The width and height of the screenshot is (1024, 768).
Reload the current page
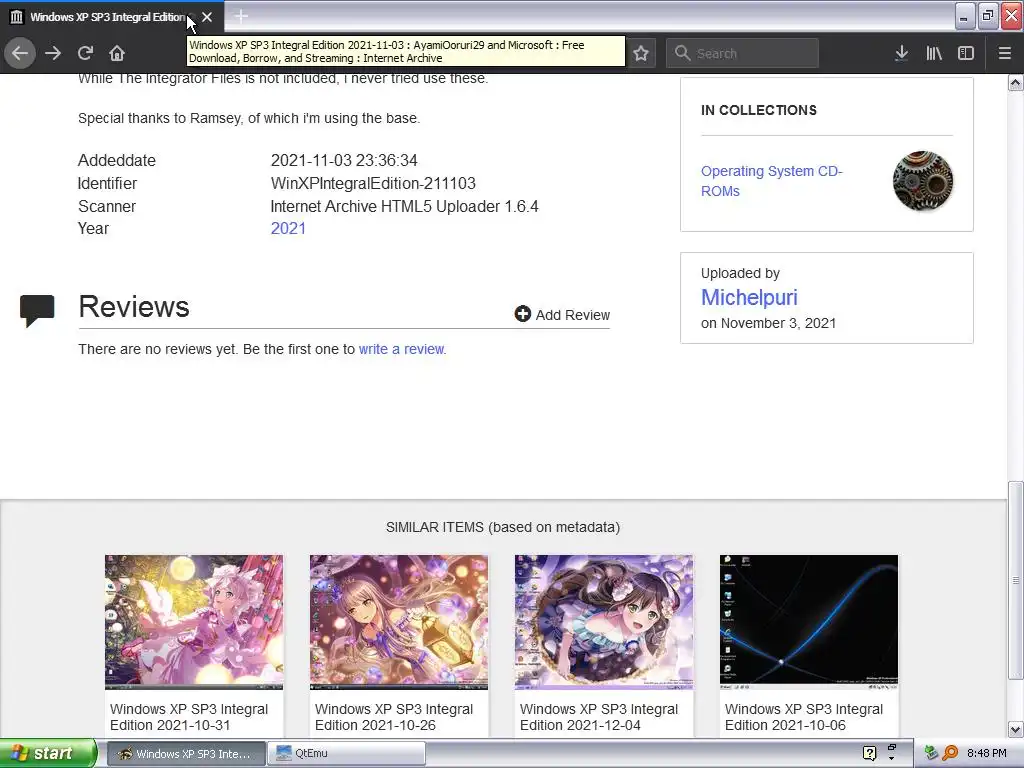click(86, 53)
